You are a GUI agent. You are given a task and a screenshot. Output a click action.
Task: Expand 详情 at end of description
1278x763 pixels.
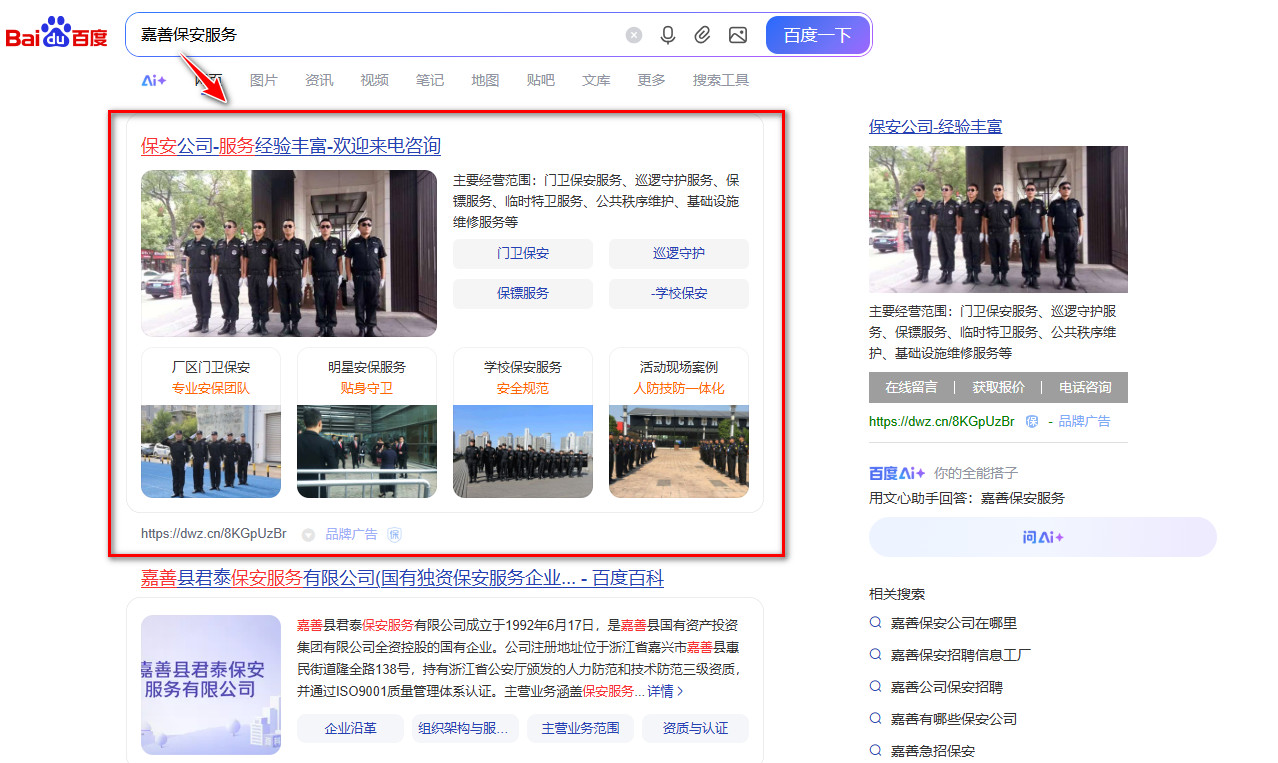(x=665, y=691)
